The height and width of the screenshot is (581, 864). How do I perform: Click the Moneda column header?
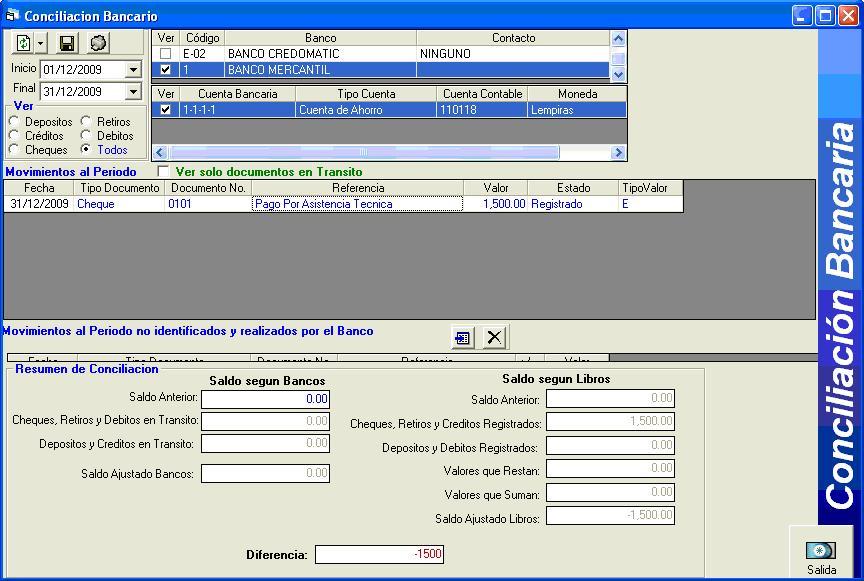[x=577, y=94]
